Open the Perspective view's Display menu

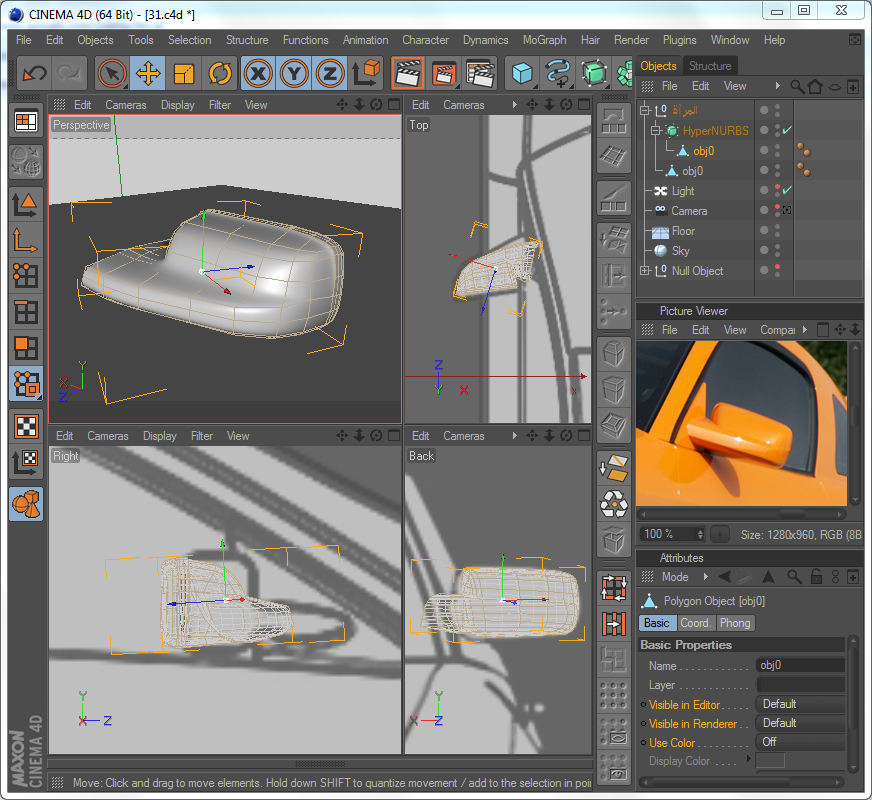[177, 105]
